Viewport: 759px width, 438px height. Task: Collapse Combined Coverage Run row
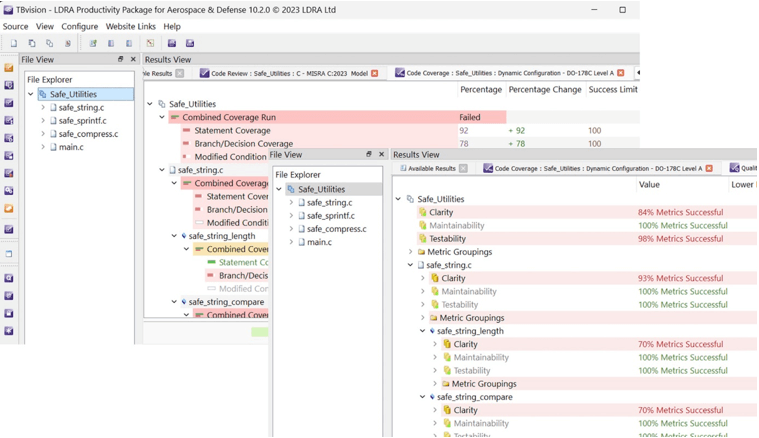pos(162,117)
